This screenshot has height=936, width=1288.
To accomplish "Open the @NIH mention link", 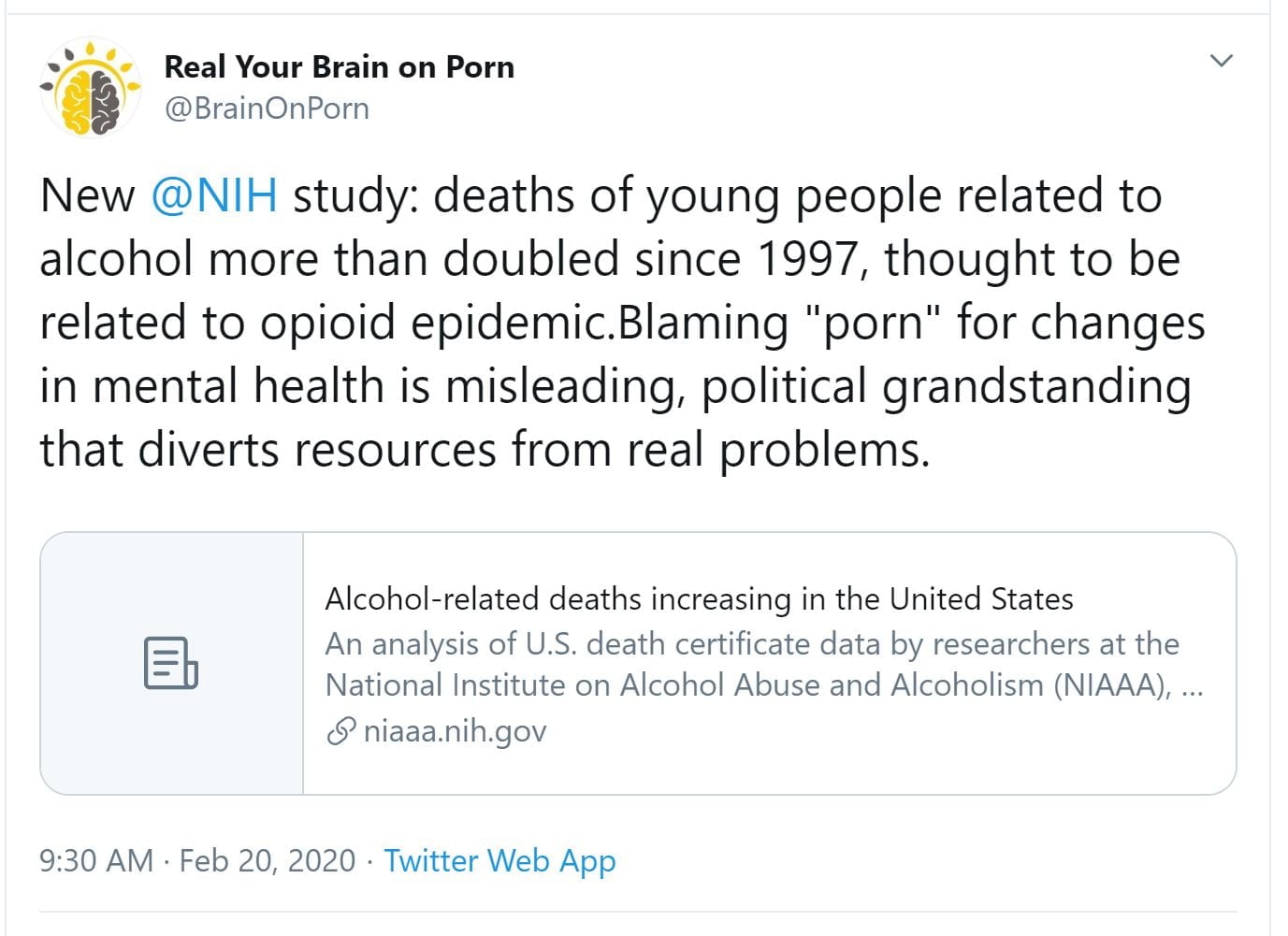I will coord(213,196).
